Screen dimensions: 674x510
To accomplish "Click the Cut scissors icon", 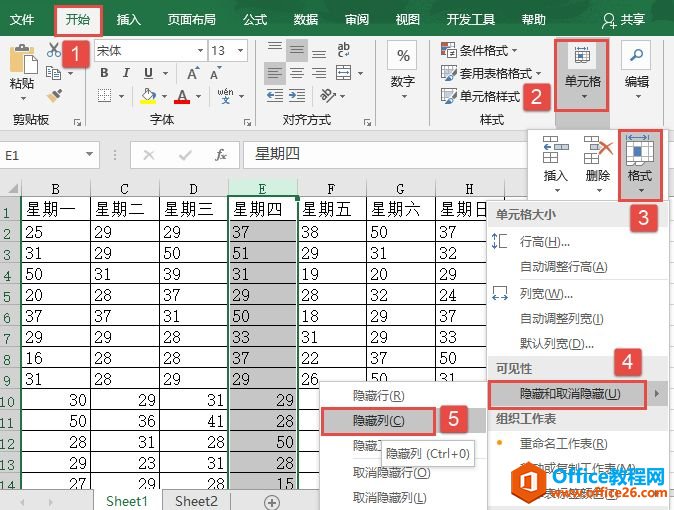I will 54,50.
